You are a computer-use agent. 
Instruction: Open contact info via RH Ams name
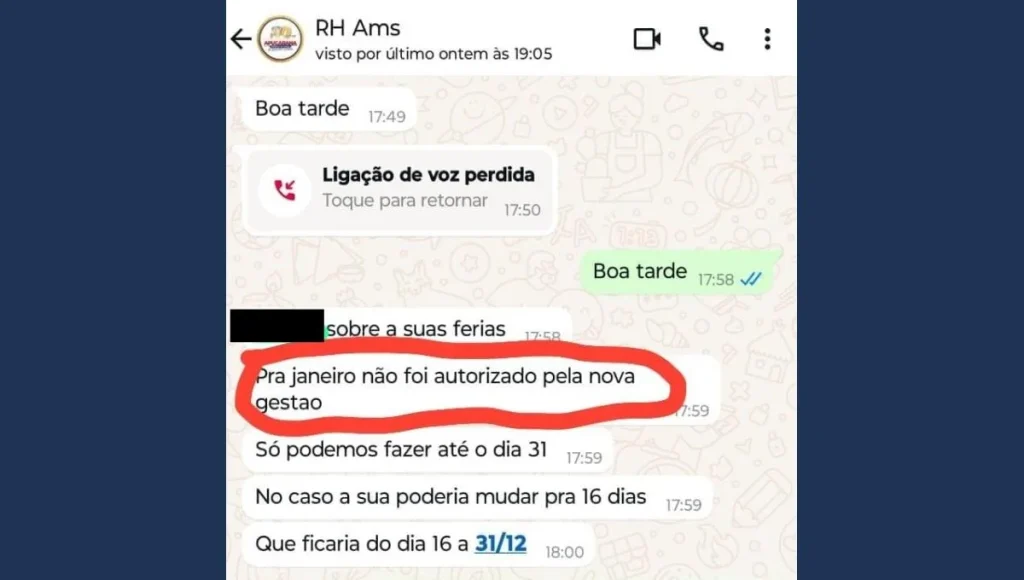click(357, 28)
